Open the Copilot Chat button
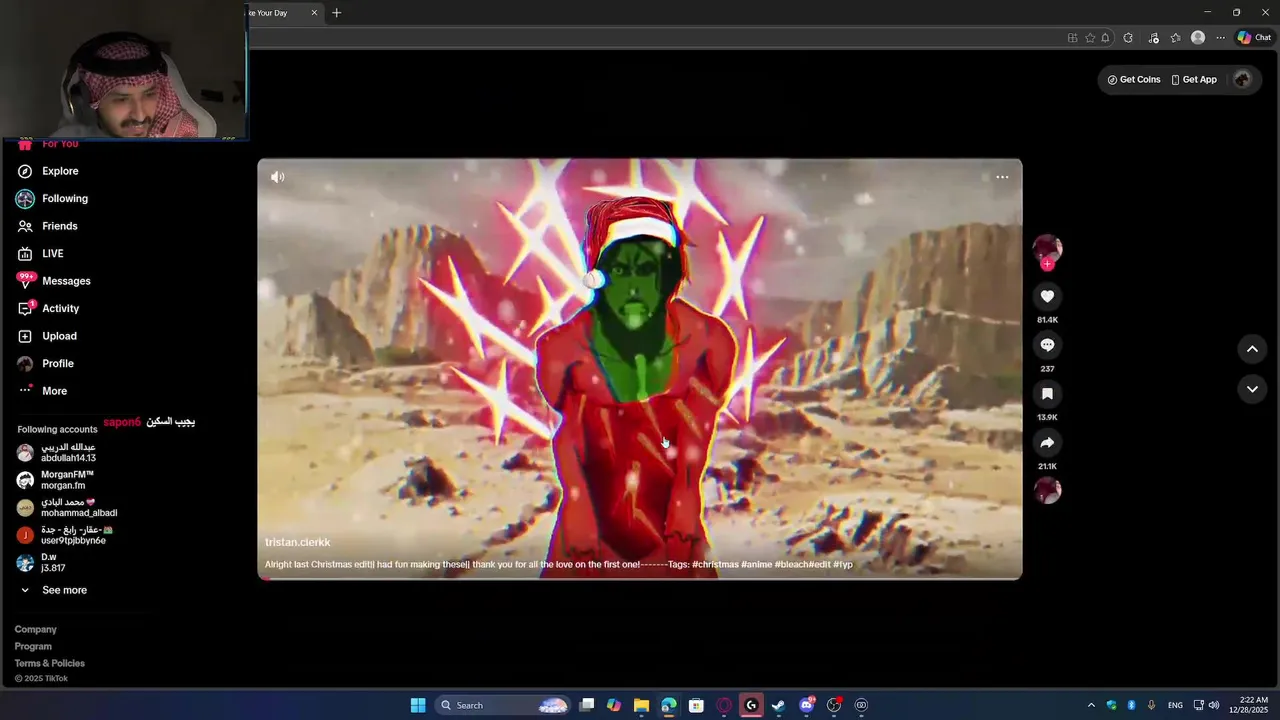This screenshot has width=1280, height=720. (x=1254, y=38)
